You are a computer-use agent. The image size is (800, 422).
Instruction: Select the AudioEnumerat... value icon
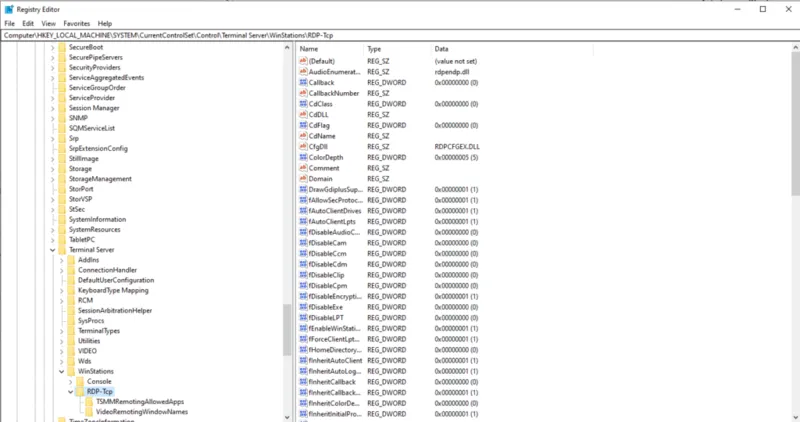[303, 72]
